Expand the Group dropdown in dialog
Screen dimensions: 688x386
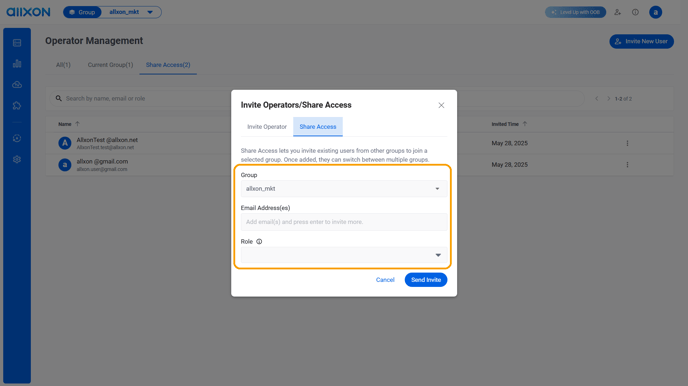click(x=344, y=189)
